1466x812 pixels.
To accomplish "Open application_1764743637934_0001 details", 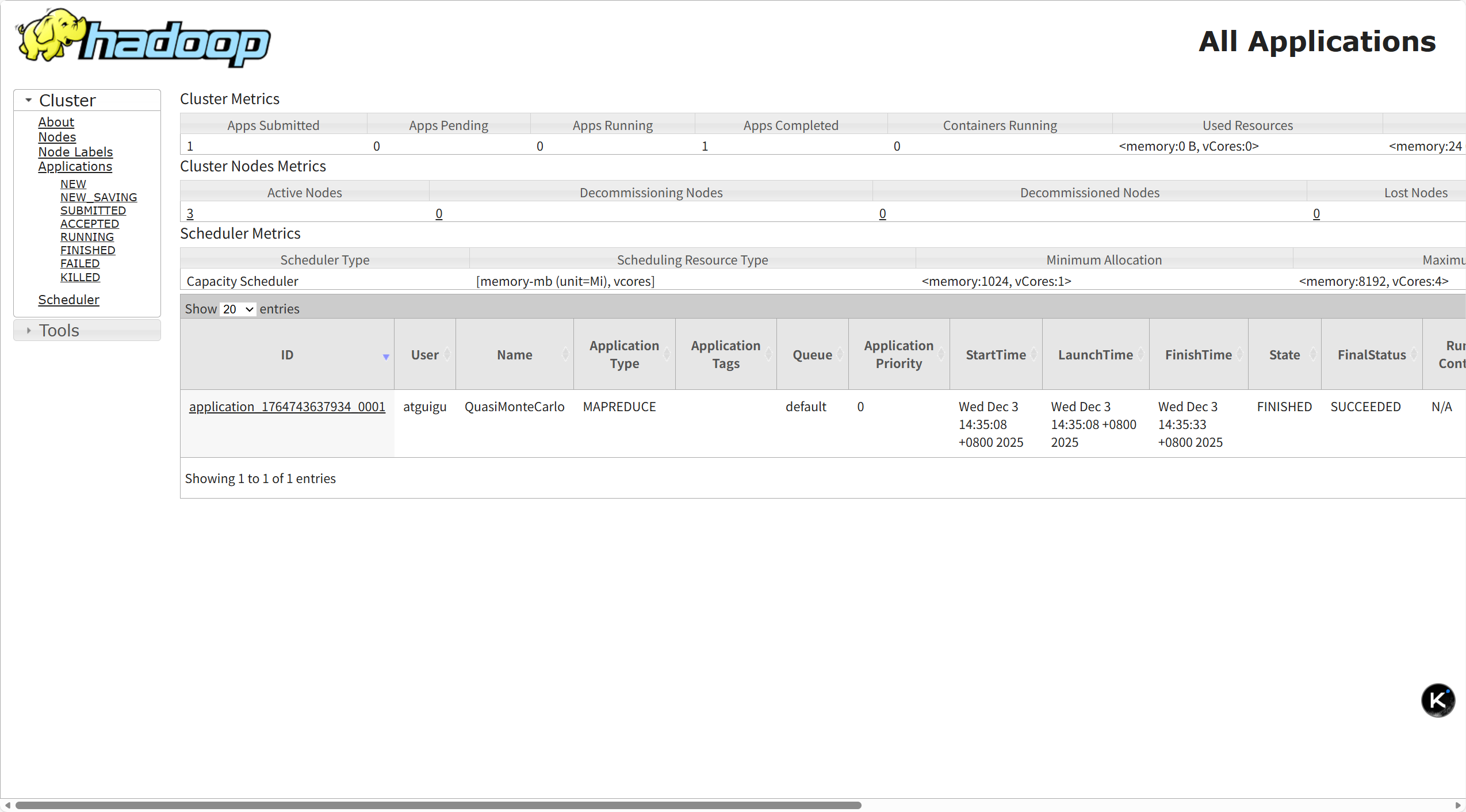I will point(287,407).
